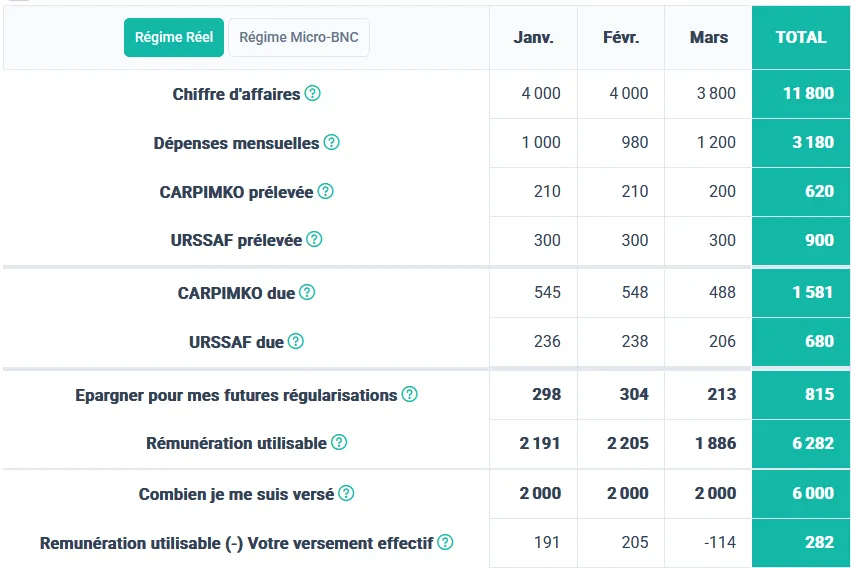This screenshot has height=568, width=855.
Task: Click help icon after Votre versement effectif
Action: (446, 543)
